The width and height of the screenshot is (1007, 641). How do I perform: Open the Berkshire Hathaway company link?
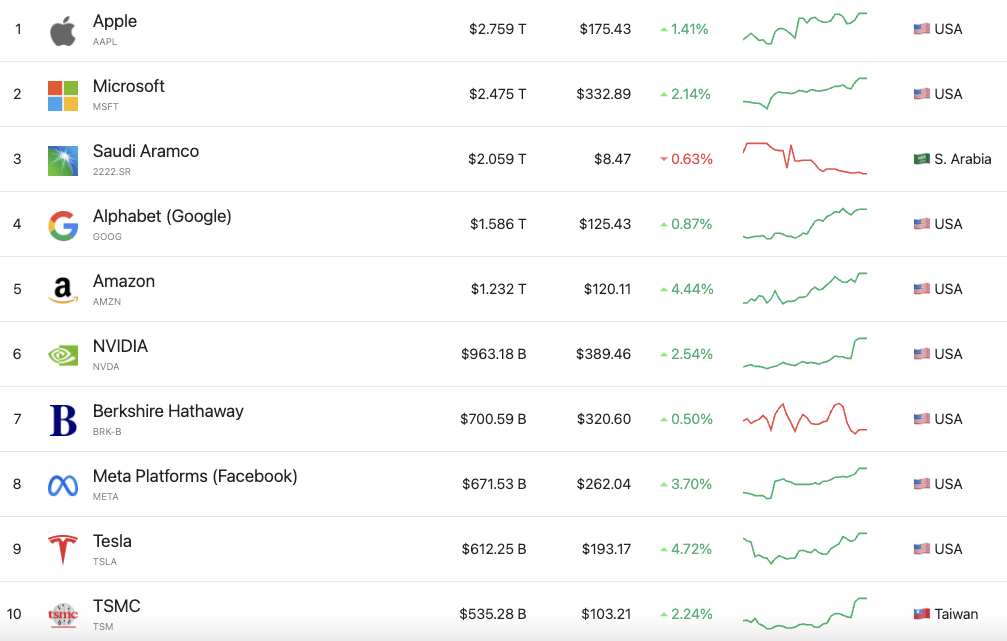tap(168, 411)
